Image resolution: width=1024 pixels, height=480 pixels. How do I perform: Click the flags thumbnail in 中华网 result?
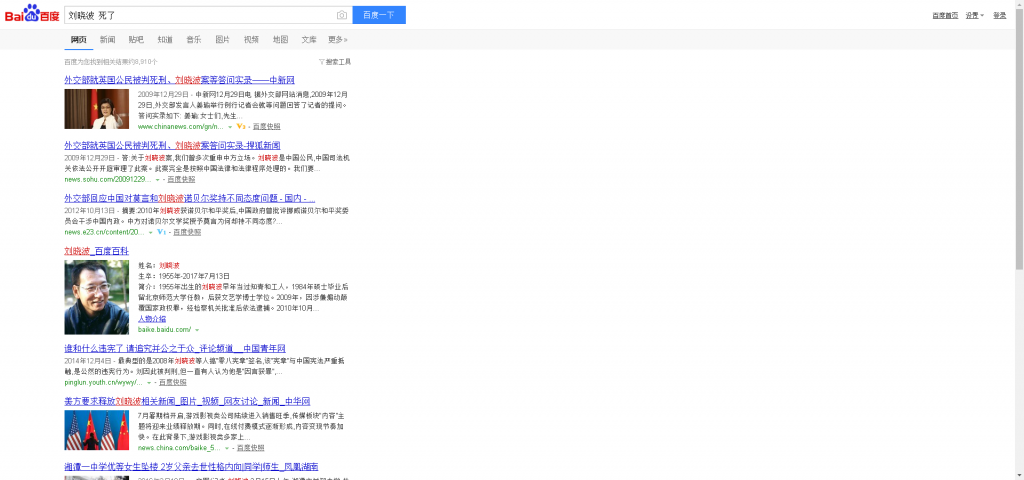point(97,430)
